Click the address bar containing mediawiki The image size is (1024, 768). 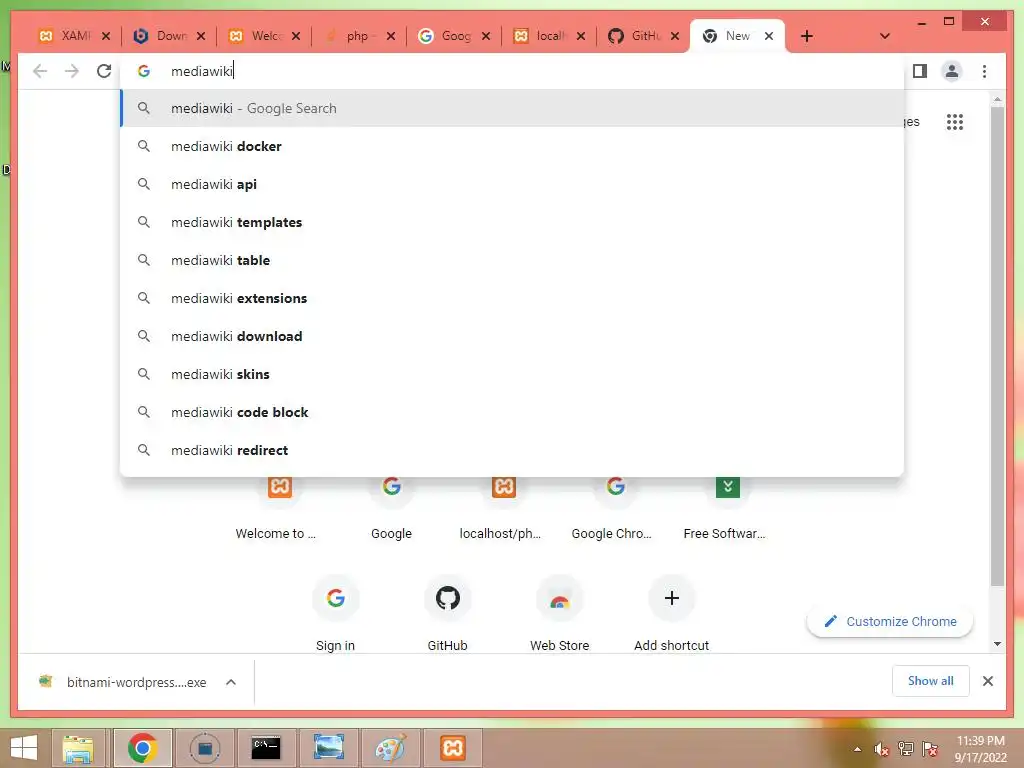(513, 71)
